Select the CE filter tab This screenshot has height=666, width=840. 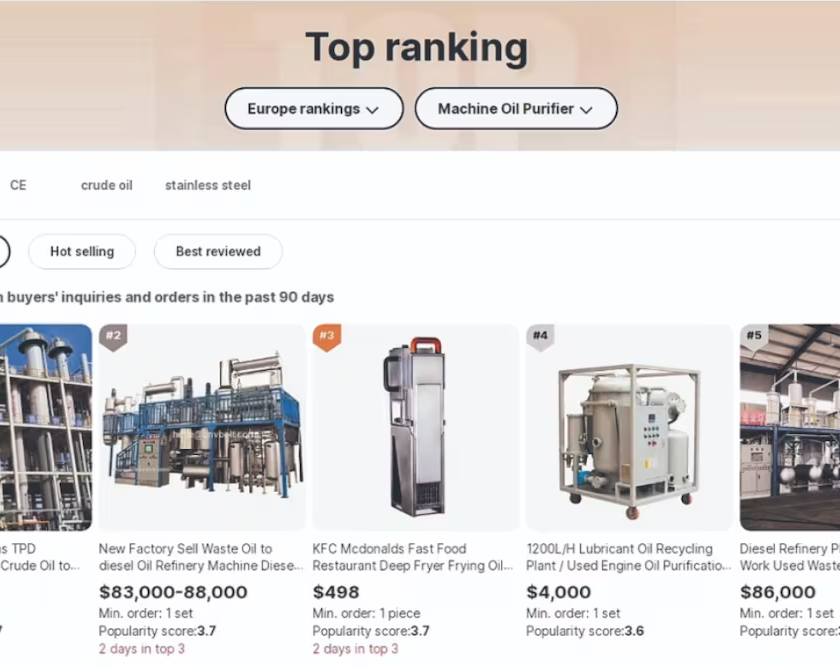[x=18, y=185]
